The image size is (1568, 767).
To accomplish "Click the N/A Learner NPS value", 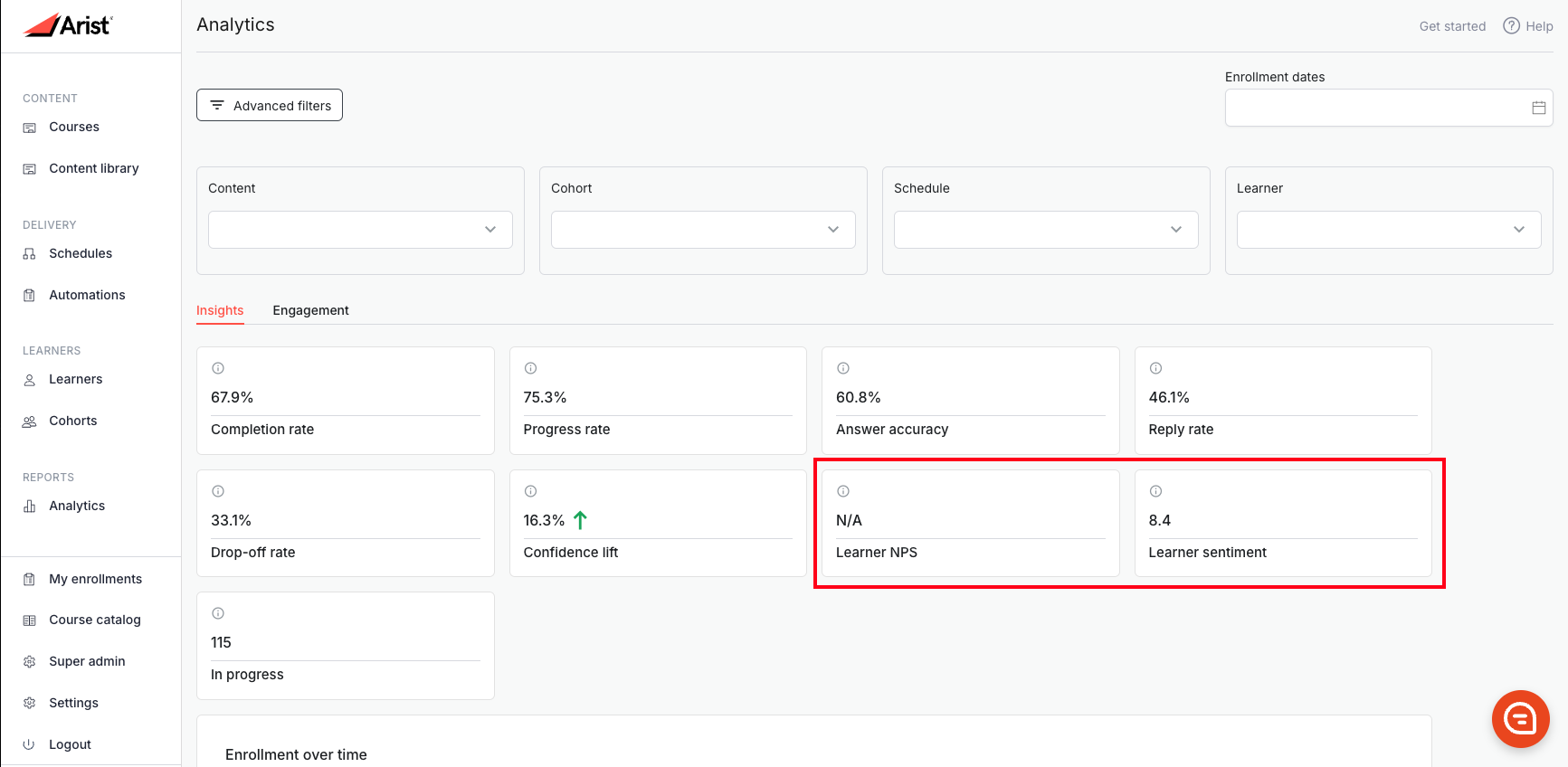I will pyautogui.click(x=849, y=520).
